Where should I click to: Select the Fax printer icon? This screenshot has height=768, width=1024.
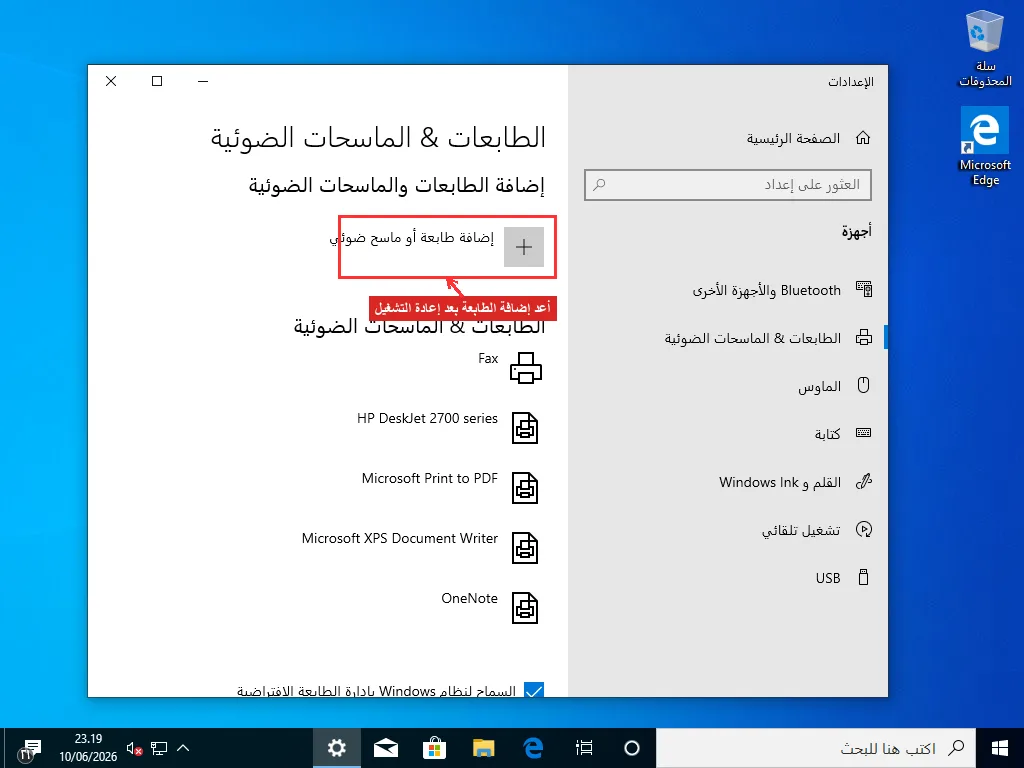coord(526,368)
